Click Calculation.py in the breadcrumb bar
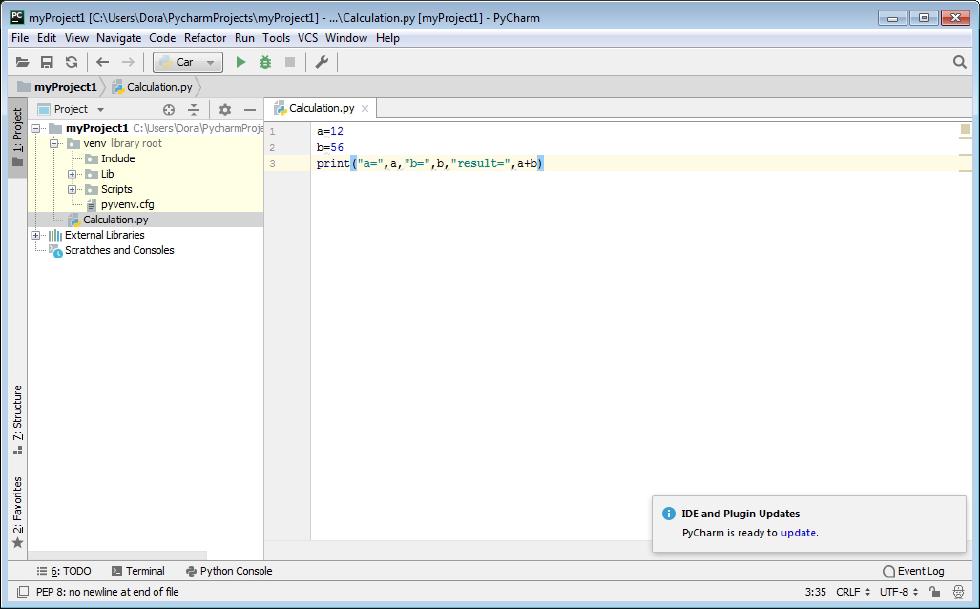The height and width of the screenshot is (609, 980). click(152, 87)
